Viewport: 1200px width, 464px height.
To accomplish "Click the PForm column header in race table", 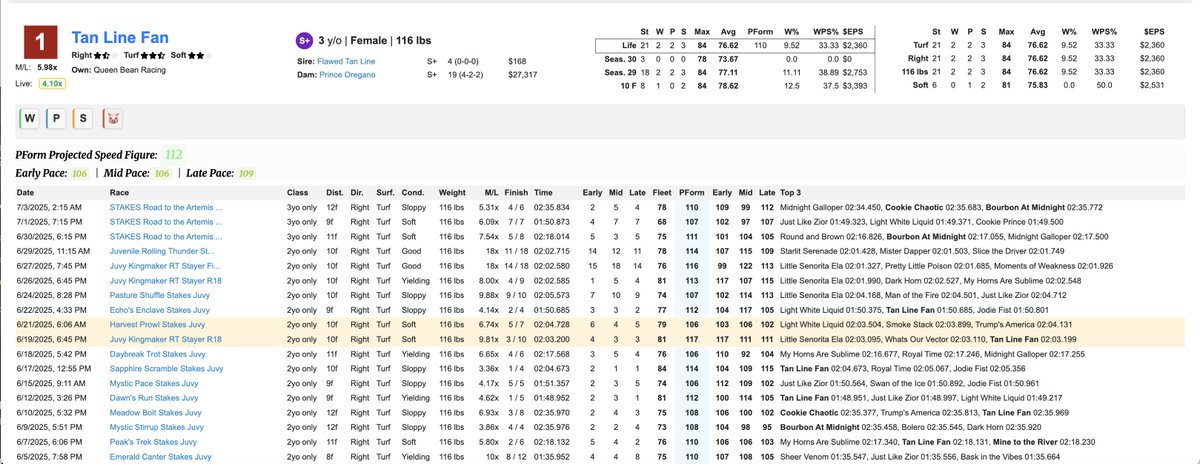I will (691, 191).
